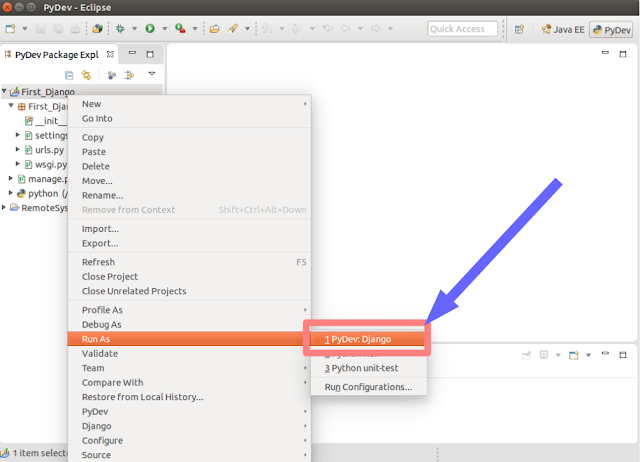Open the New wizard toolbar icon
Screen dimensions: 640x462
tap(10, 29)
